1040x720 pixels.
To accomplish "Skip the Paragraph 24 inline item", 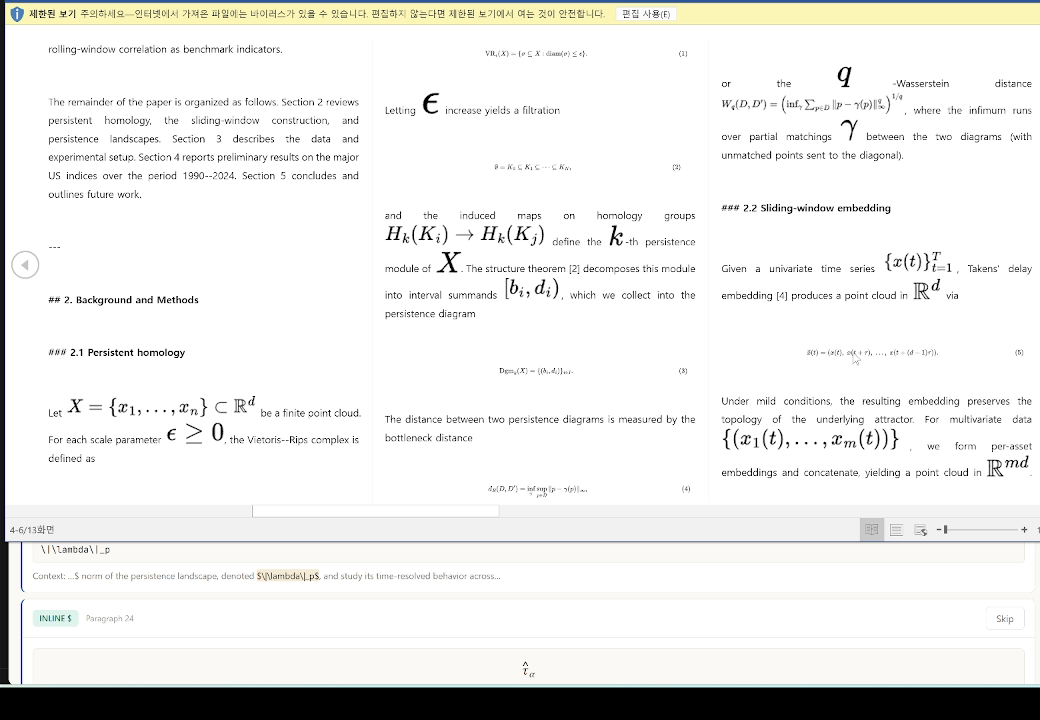I will [x=1004, y=619].
